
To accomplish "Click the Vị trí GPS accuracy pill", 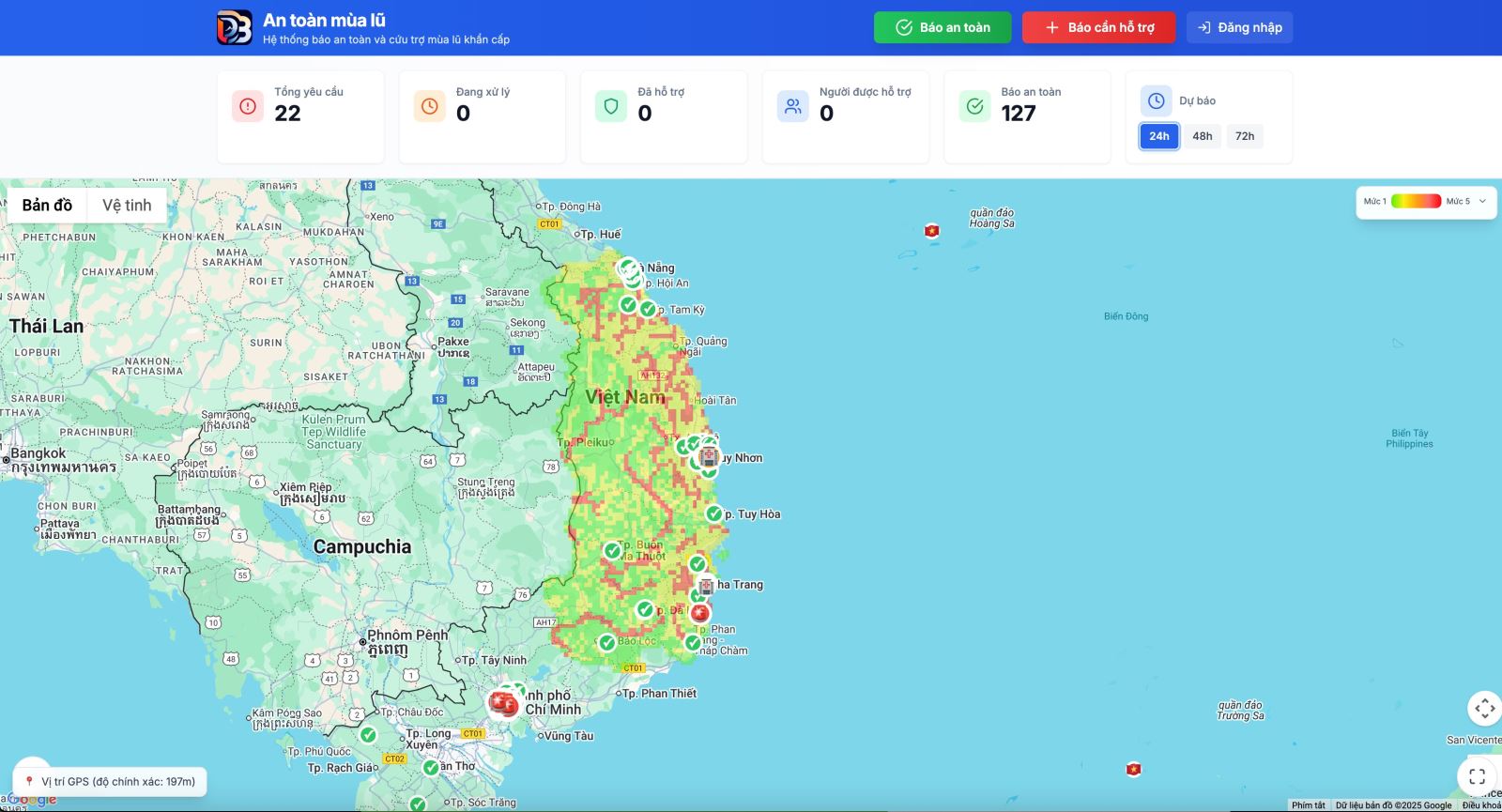I will coord(110,781).
